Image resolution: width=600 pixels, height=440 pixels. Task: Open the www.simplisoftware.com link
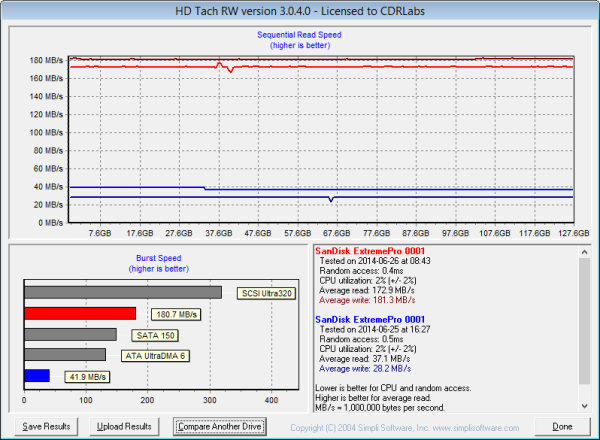click(x=477, y=427)
